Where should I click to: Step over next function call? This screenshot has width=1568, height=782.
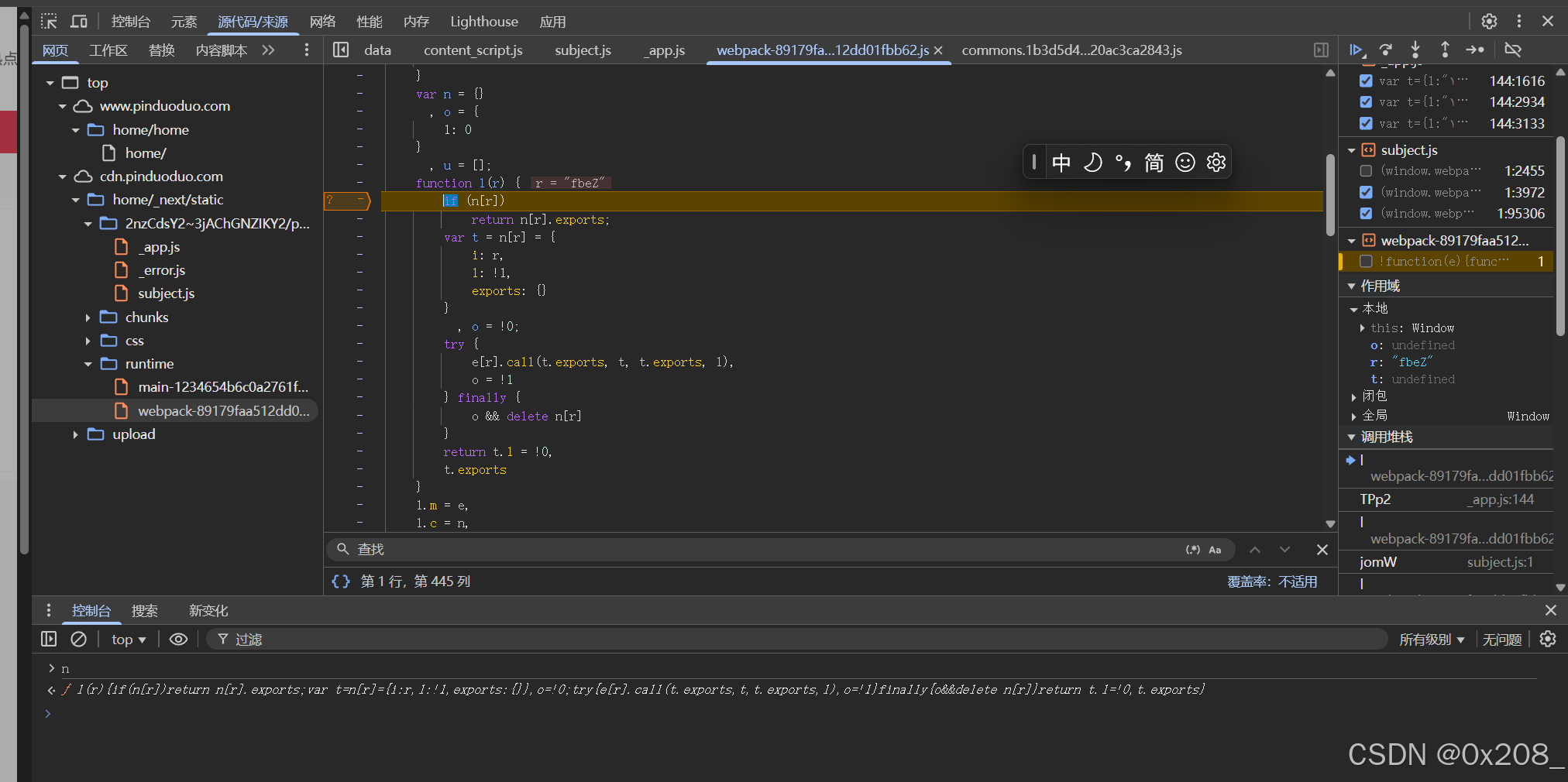coord(1386,50)
